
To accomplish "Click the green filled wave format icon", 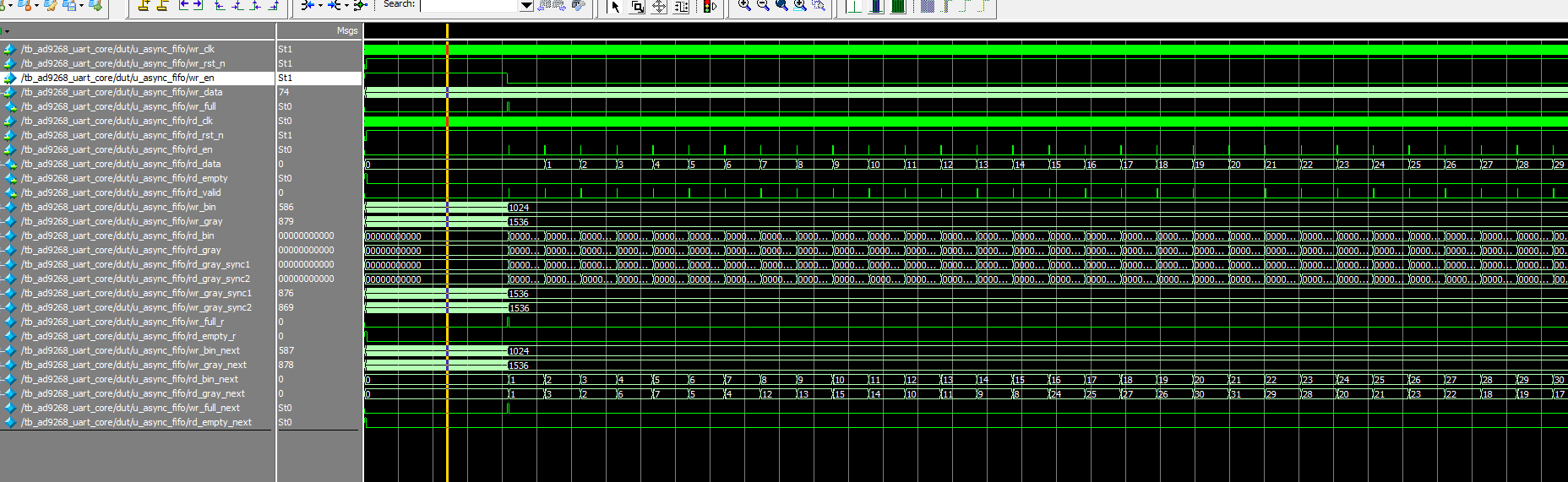I will click(898, 6).
